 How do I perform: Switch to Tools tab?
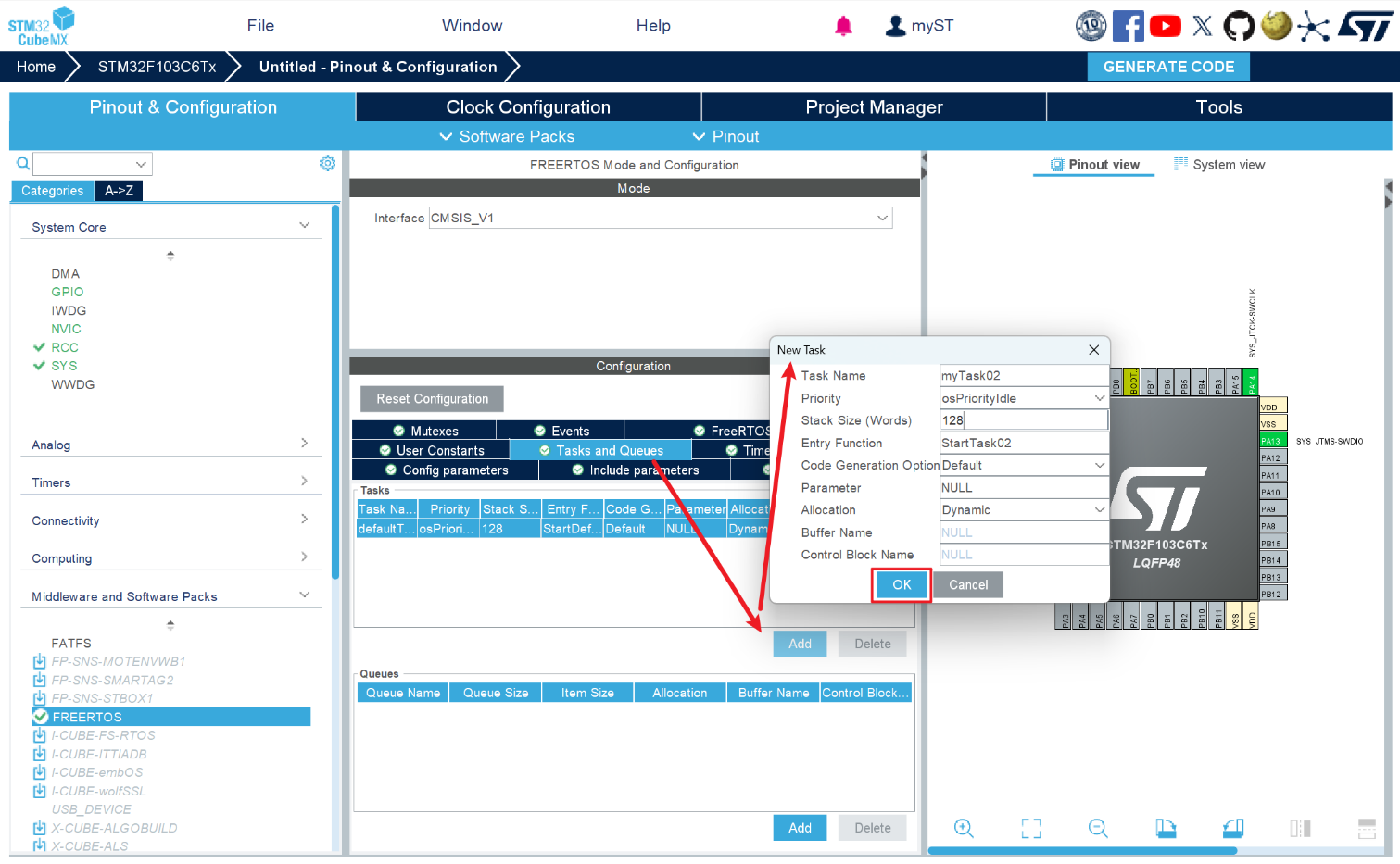(x=1218, y=106)
